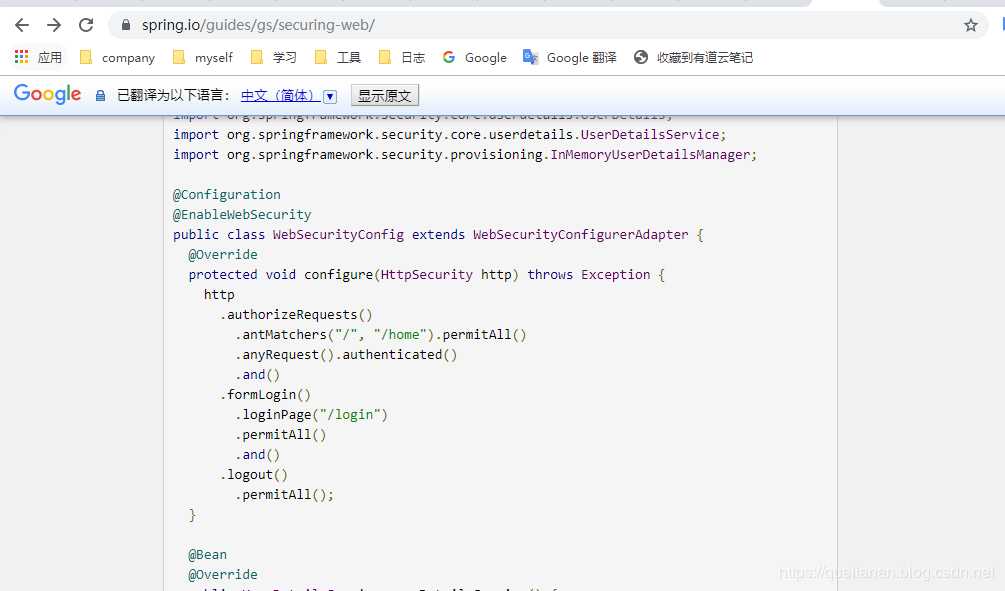Click the @EnableWebSecurity annotation text
This screenshot has width=1005, height=591.
click(242, 214)
